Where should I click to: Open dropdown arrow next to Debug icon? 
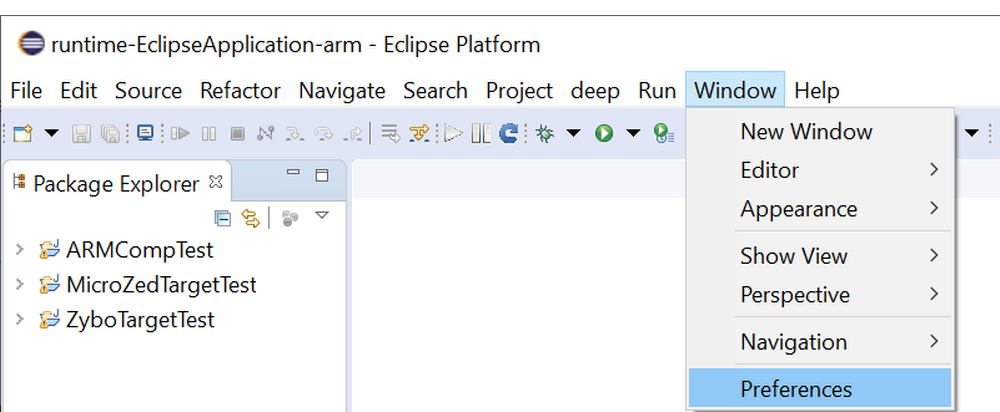(x=573, y=132)
